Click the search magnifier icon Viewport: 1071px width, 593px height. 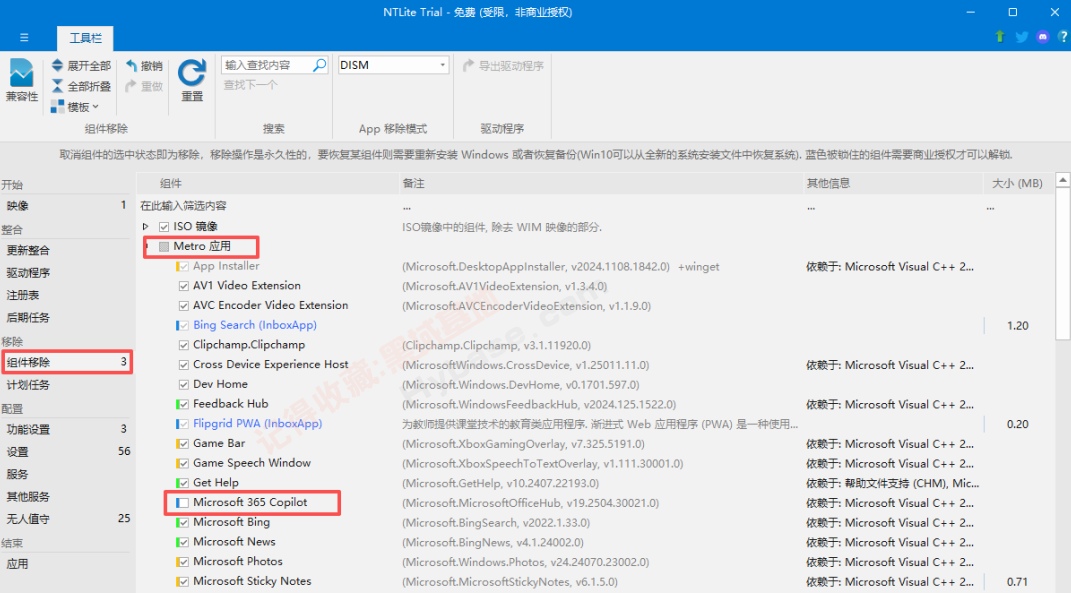(x=319, y=65)
